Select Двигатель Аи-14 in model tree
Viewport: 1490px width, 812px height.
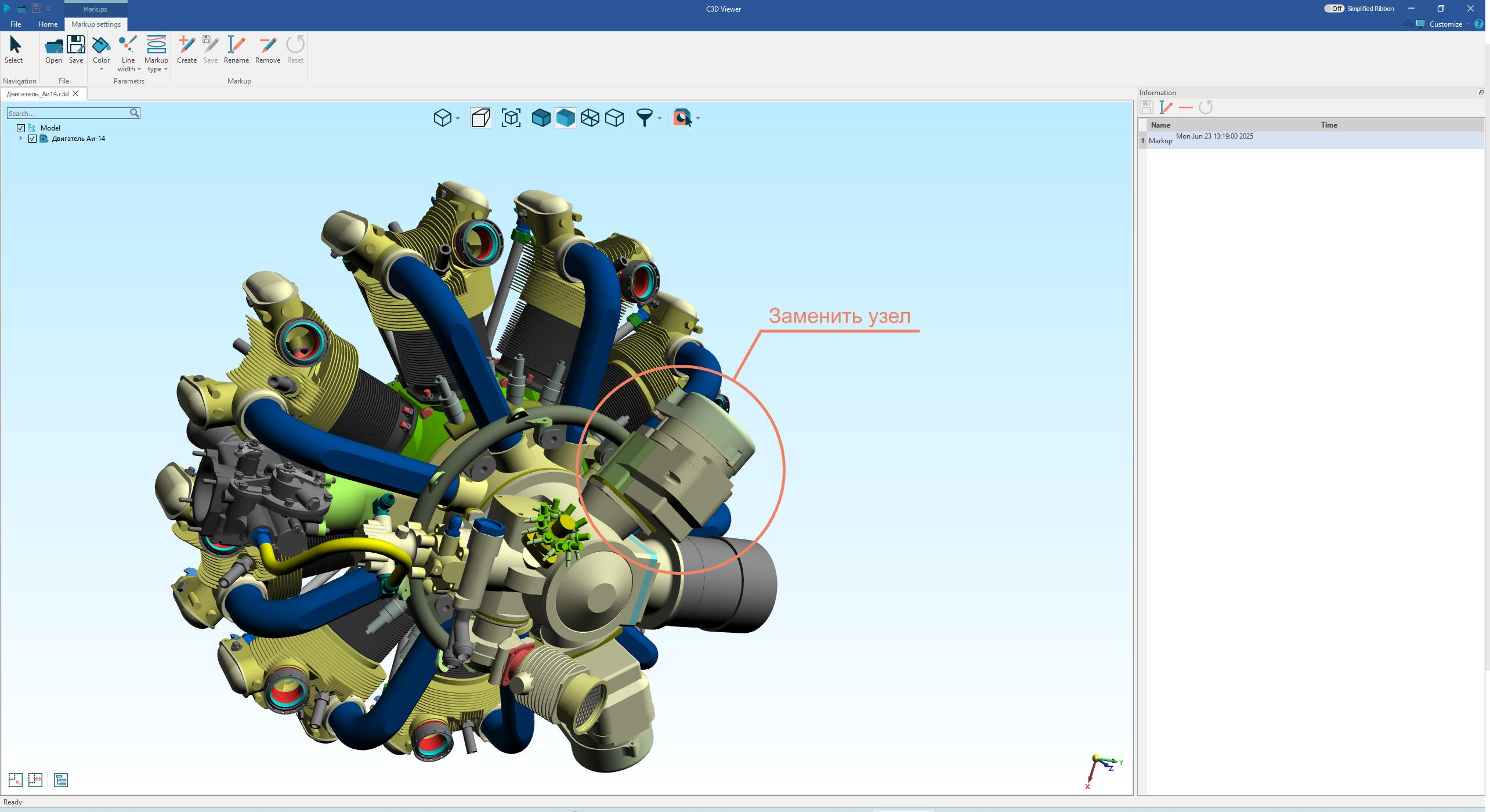[78, 139]
